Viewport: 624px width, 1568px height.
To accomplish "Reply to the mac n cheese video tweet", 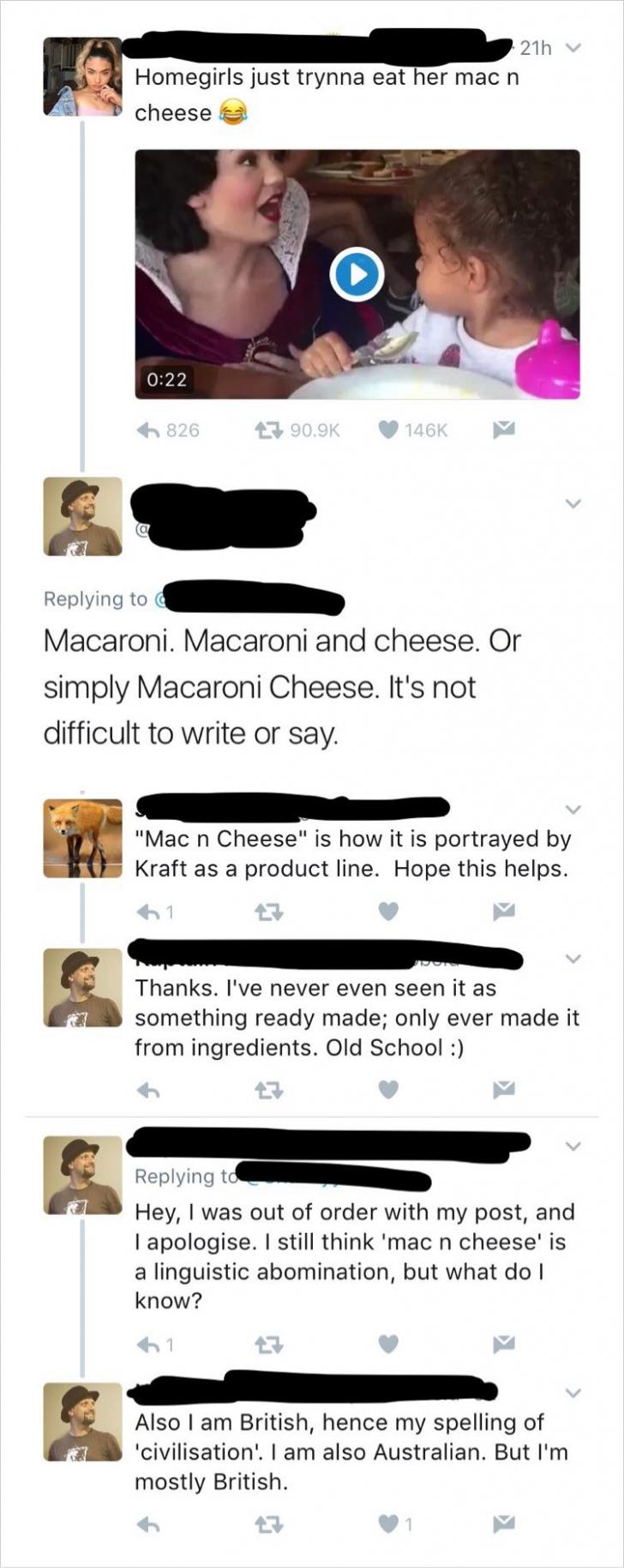I will (x=150, y=430).
